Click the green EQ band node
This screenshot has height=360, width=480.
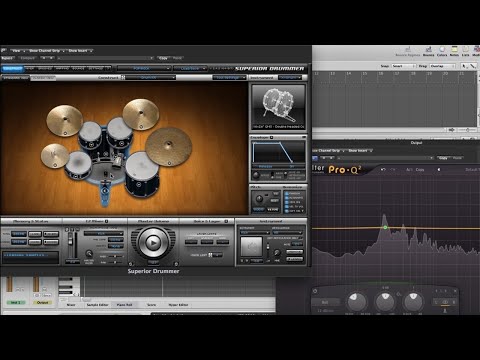[385, 227]
